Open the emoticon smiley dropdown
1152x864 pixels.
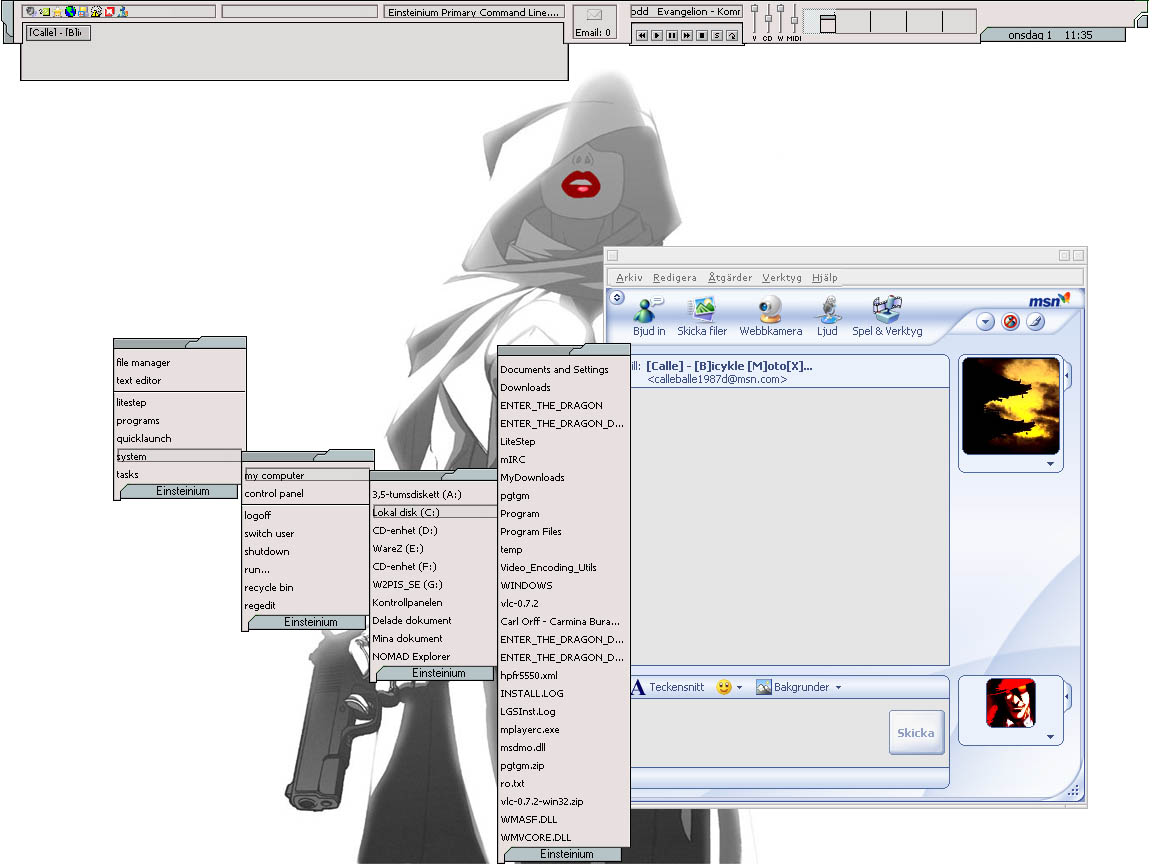tap(729, 687)
